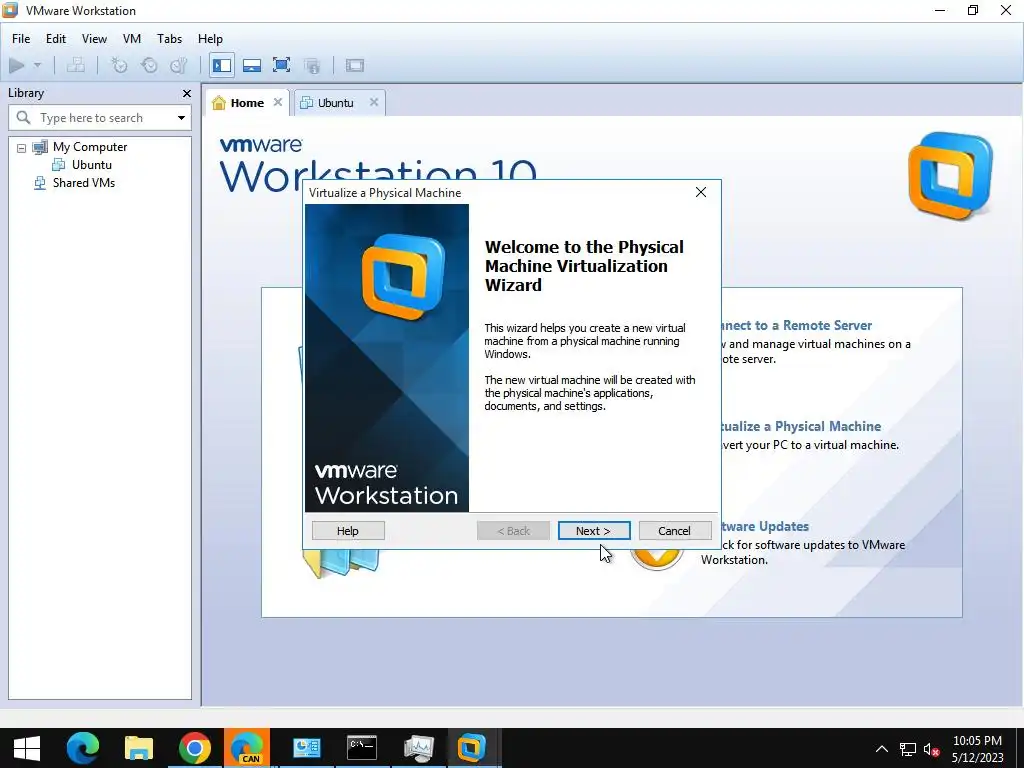The height and width of the screenshot is (768, 1024).
Task: Open the File menu
Action: click(x=21, y=39)
